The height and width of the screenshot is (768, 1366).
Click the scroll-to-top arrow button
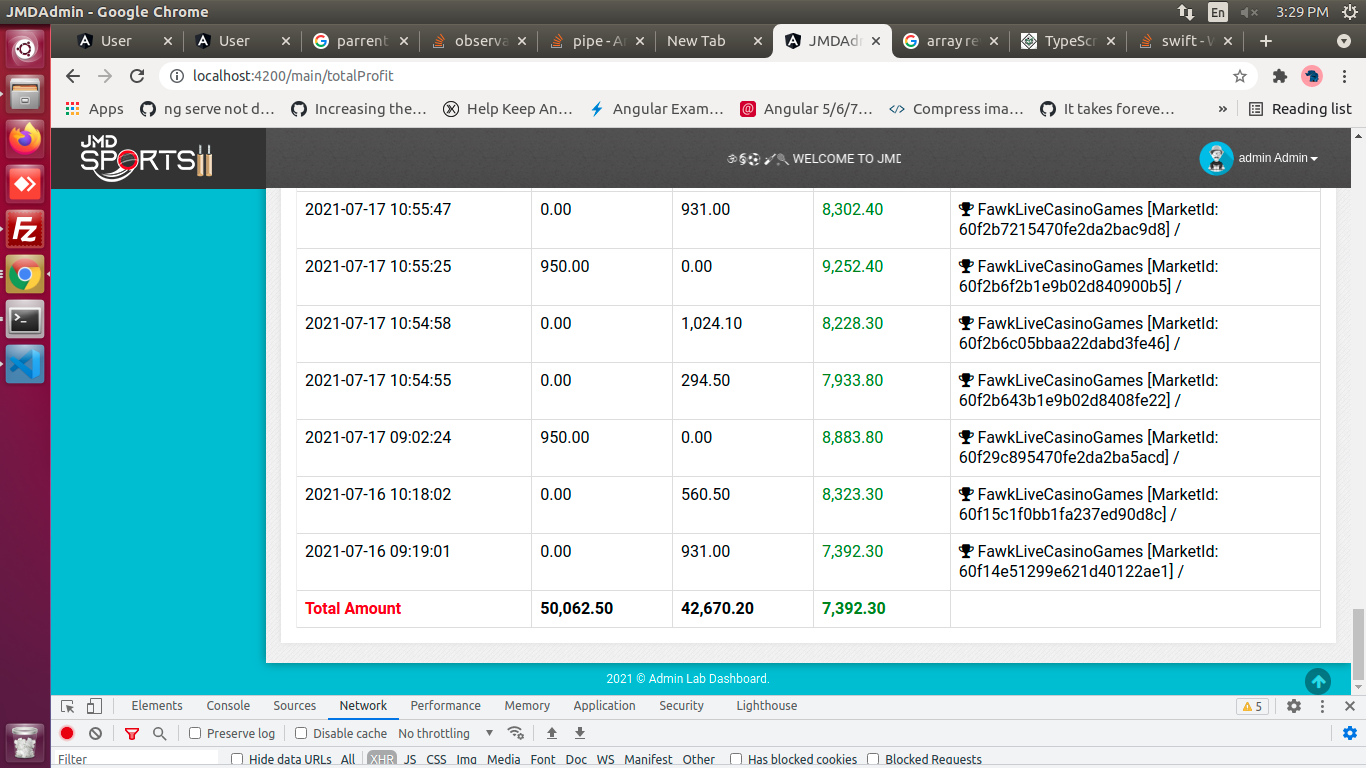[x=1318, y=681]
